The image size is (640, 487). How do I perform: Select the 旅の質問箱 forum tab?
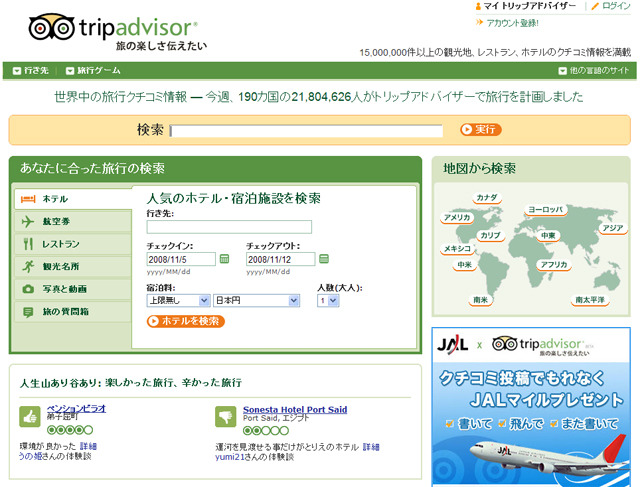(x=73, y=312)
